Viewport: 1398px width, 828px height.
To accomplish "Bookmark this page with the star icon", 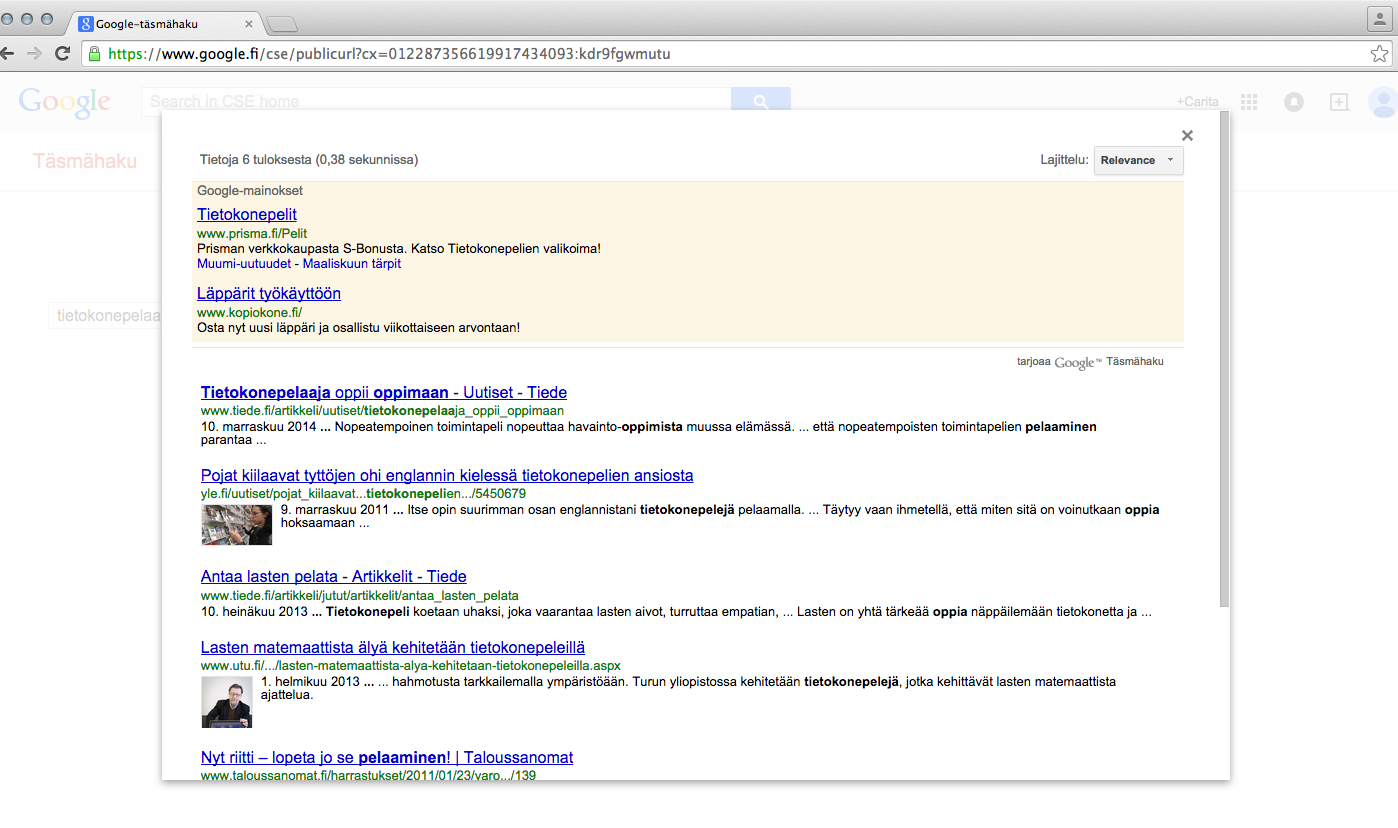I will pyautogui.click(x=1379, y=54).
